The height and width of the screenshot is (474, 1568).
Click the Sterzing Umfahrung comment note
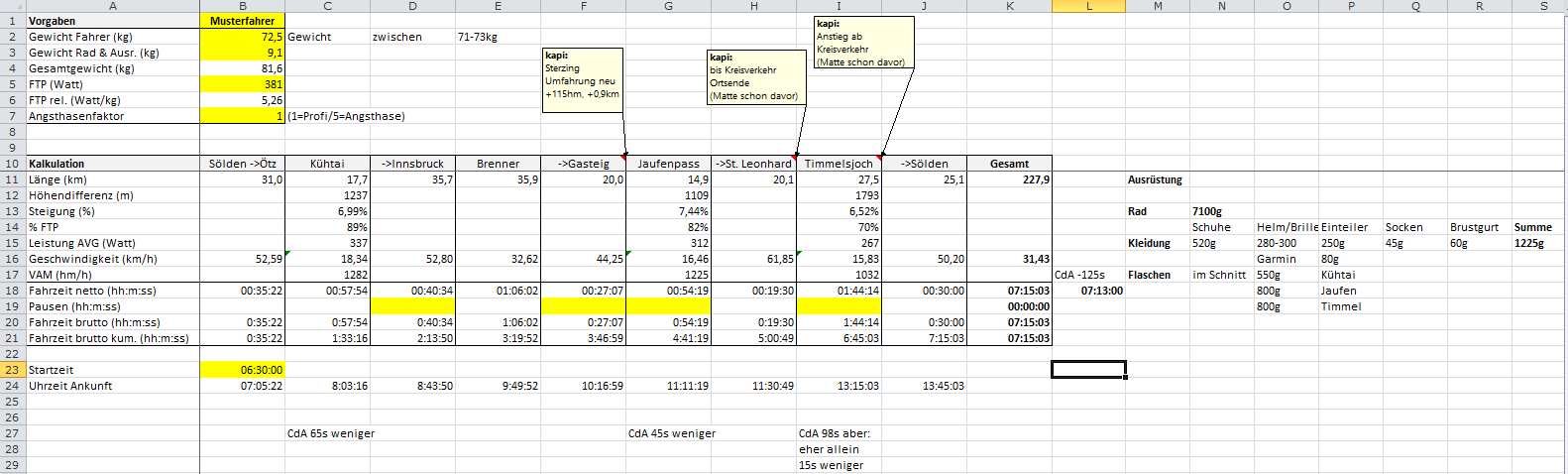point(583,80)
